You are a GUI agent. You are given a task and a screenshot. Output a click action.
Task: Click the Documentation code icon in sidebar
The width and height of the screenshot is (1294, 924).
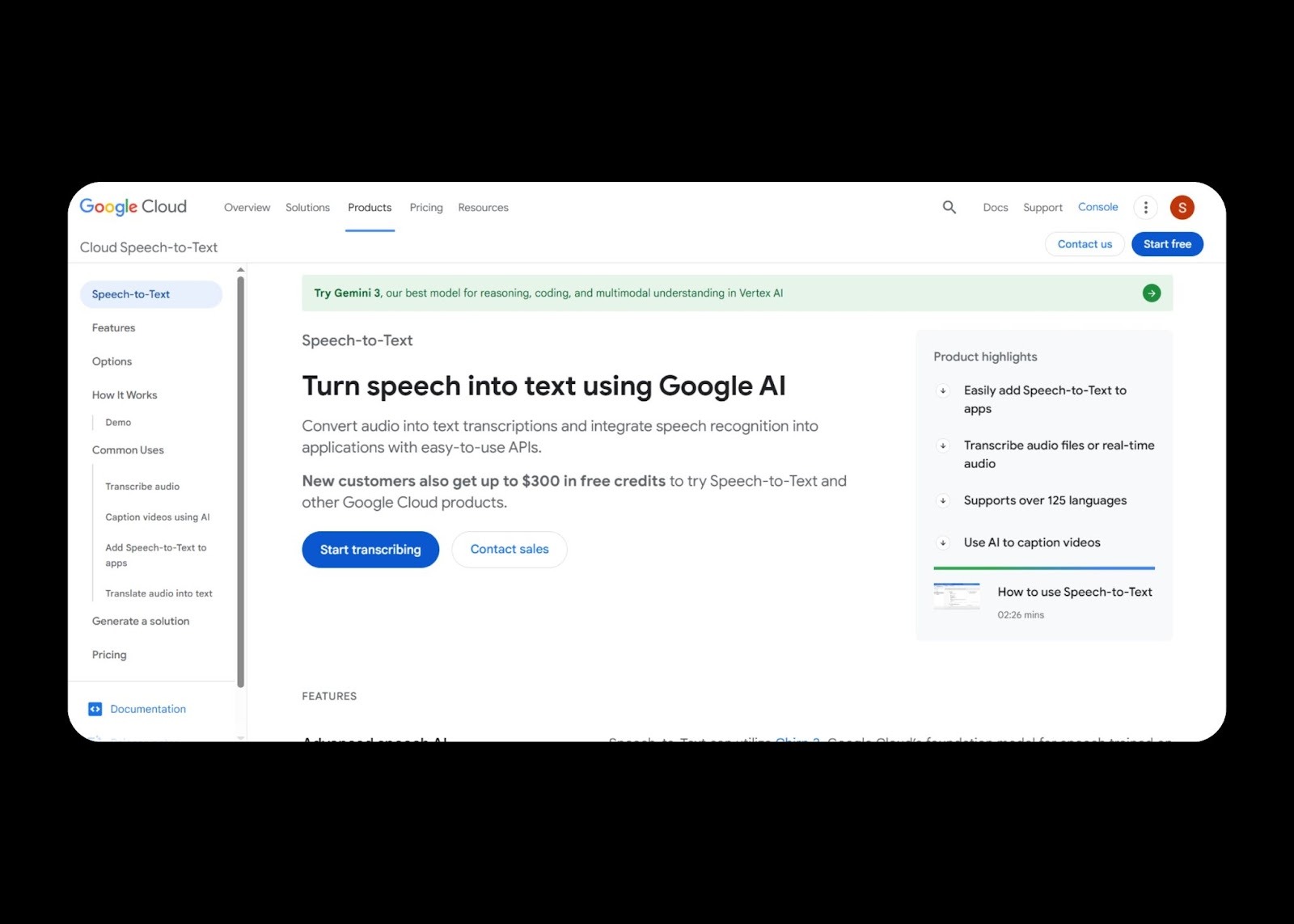click(x=95, y=709)
